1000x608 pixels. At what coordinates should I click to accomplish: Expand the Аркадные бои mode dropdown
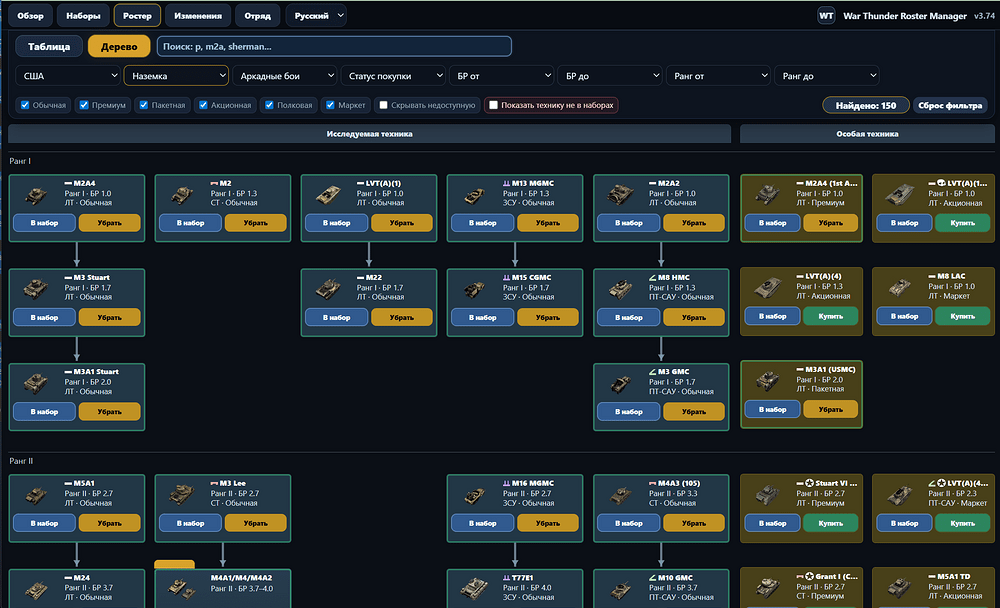click(284, 76)
